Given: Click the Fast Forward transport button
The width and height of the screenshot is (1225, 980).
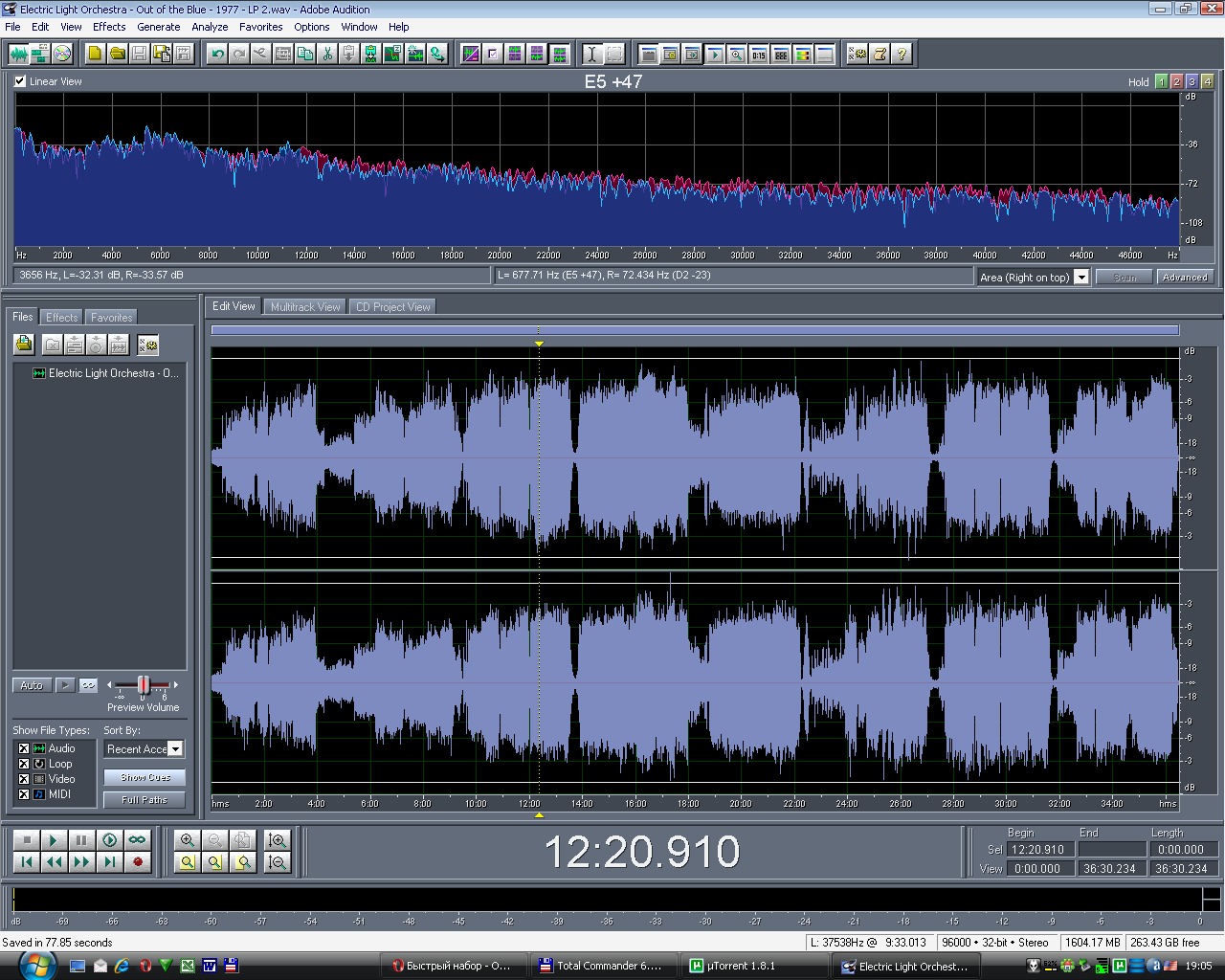Looking at the screenshot, I should pyautogui.click(x=81, y=862).
